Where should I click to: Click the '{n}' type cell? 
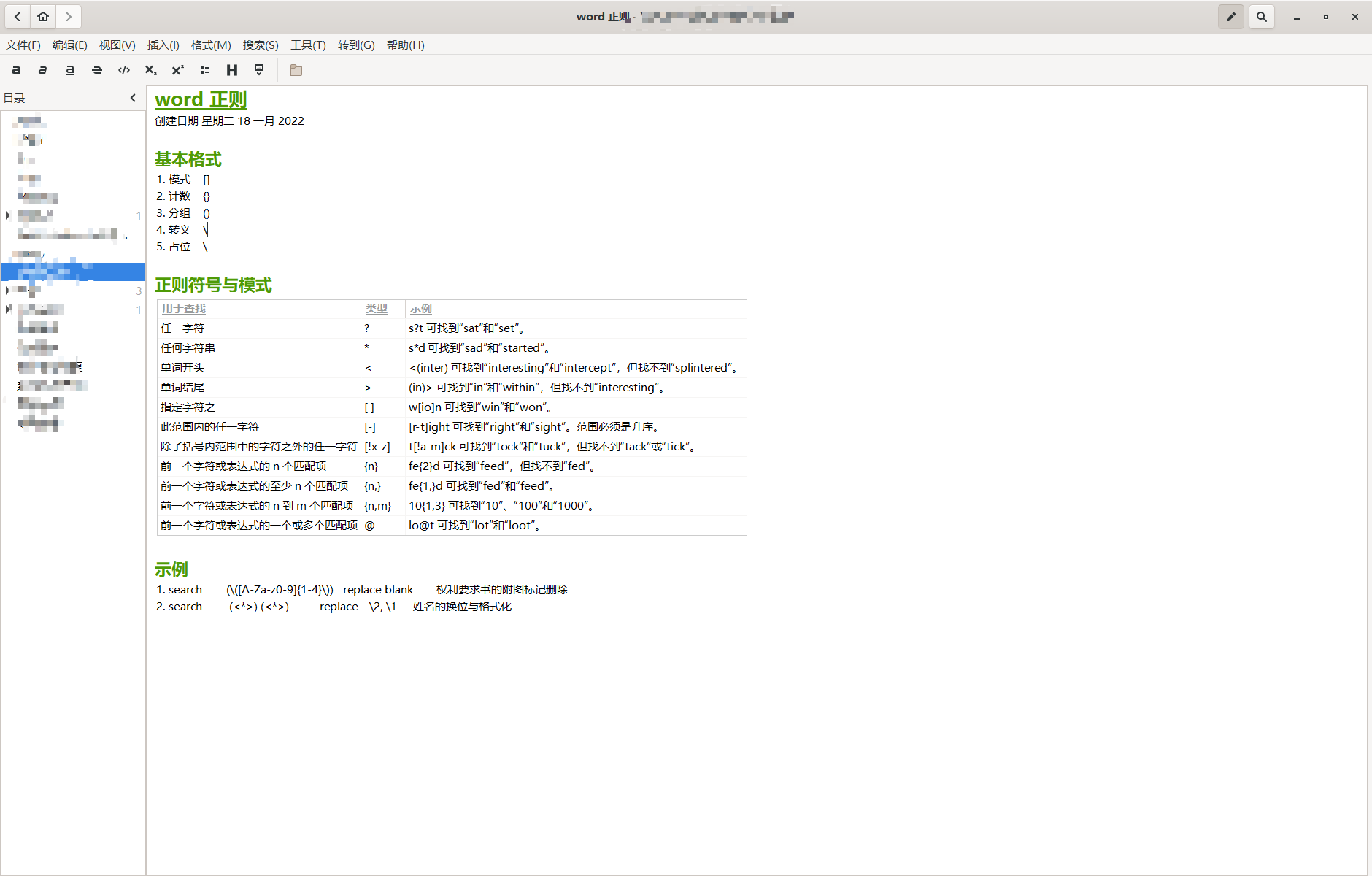pyautogui.click(x=383, y=466)
